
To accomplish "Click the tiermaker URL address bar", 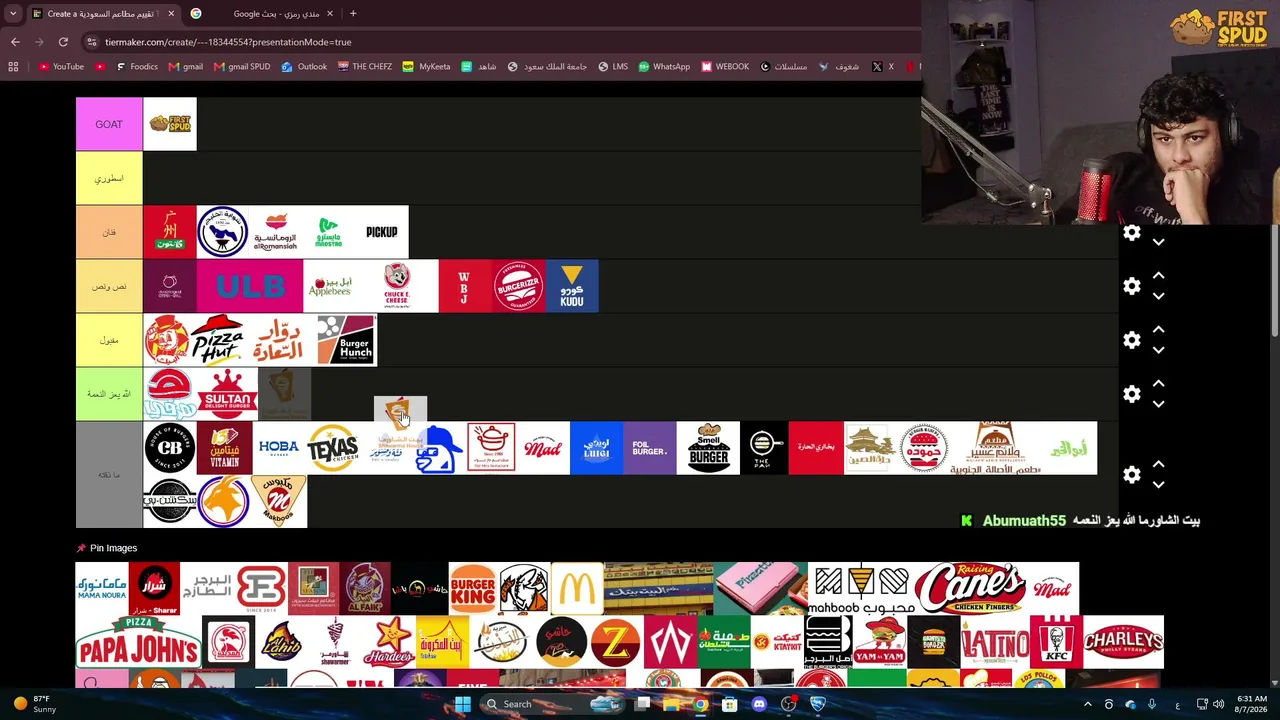I will pos(500,42).
